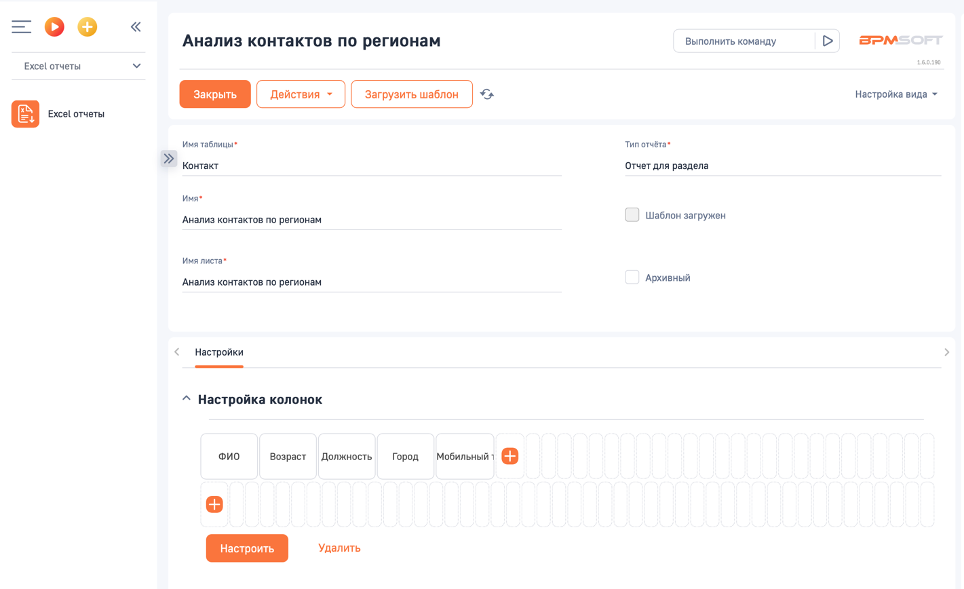Toggle the Архивный checkbox

632,277
